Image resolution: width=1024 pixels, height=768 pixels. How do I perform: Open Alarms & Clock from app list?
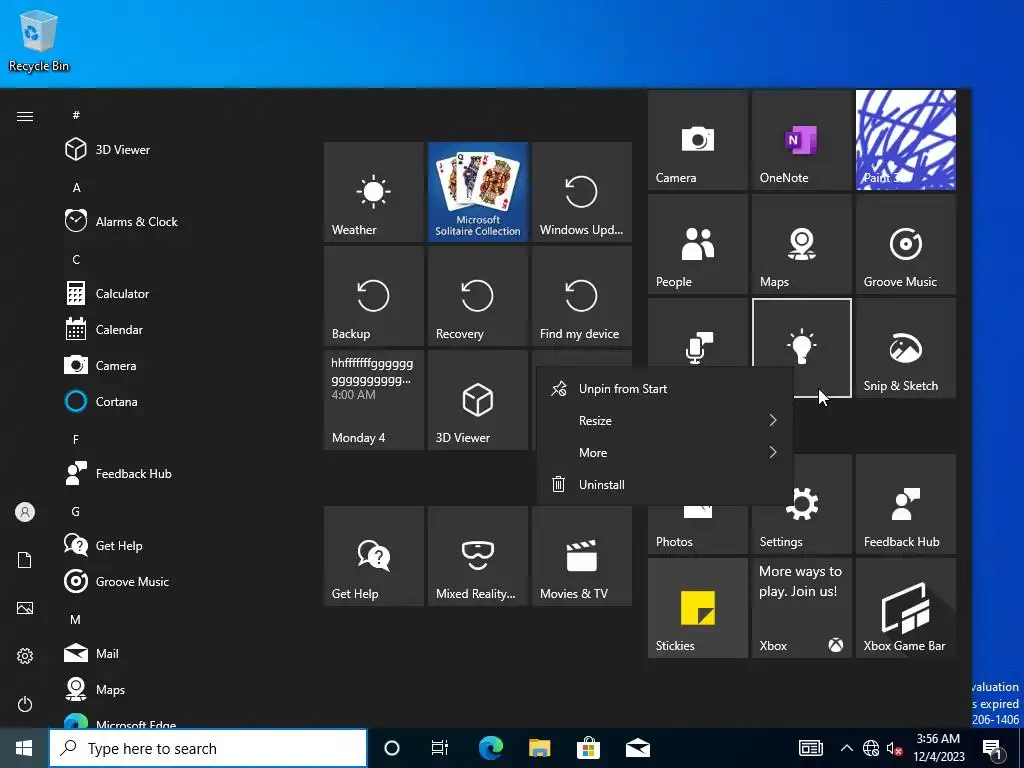[183, 221]
